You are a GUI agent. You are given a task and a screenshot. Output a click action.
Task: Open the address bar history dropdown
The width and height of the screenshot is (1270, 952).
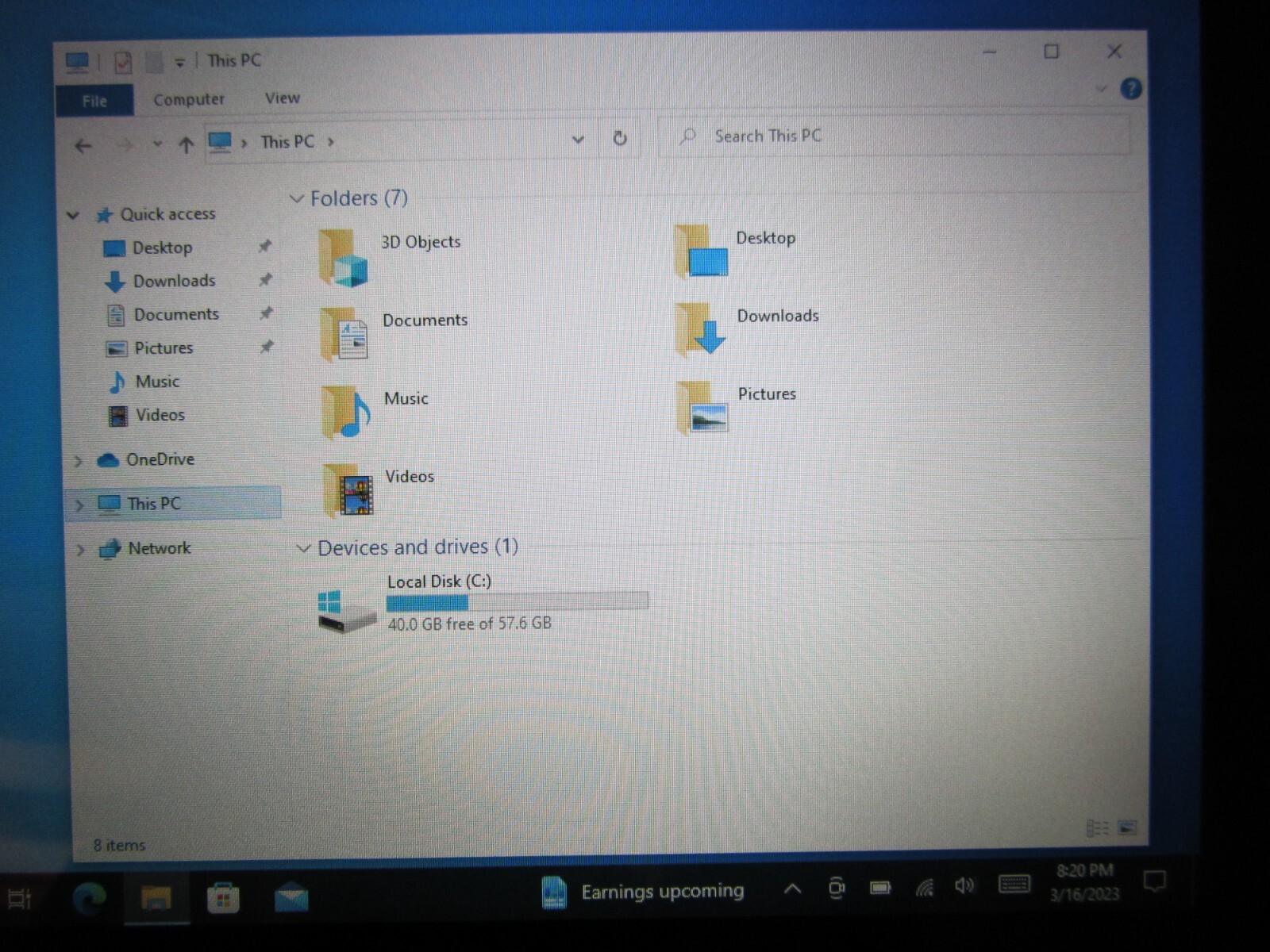click(x=578, y=140)
